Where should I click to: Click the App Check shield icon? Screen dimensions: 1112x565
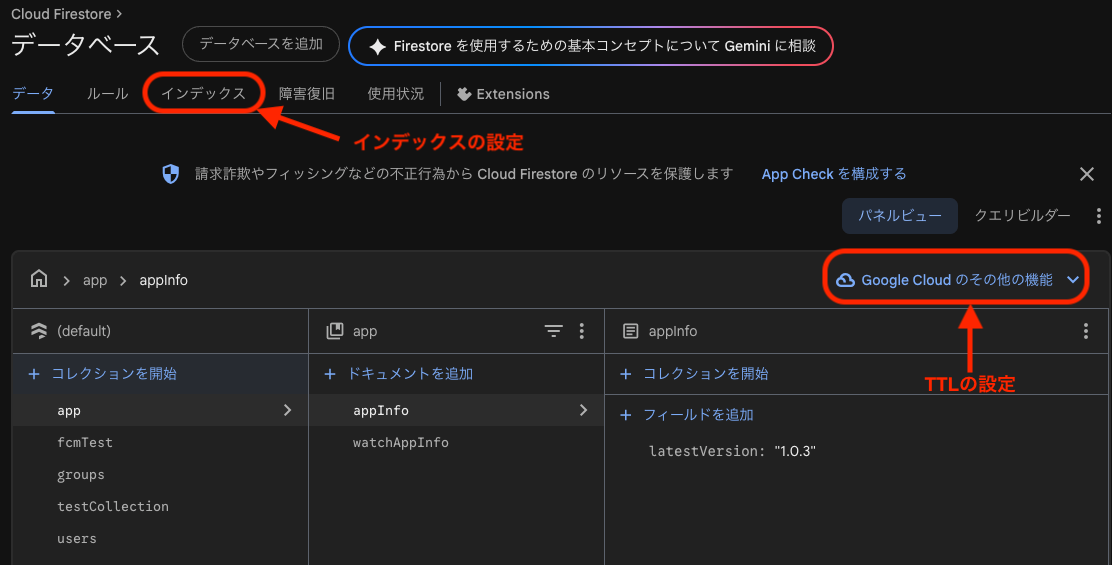171,174
